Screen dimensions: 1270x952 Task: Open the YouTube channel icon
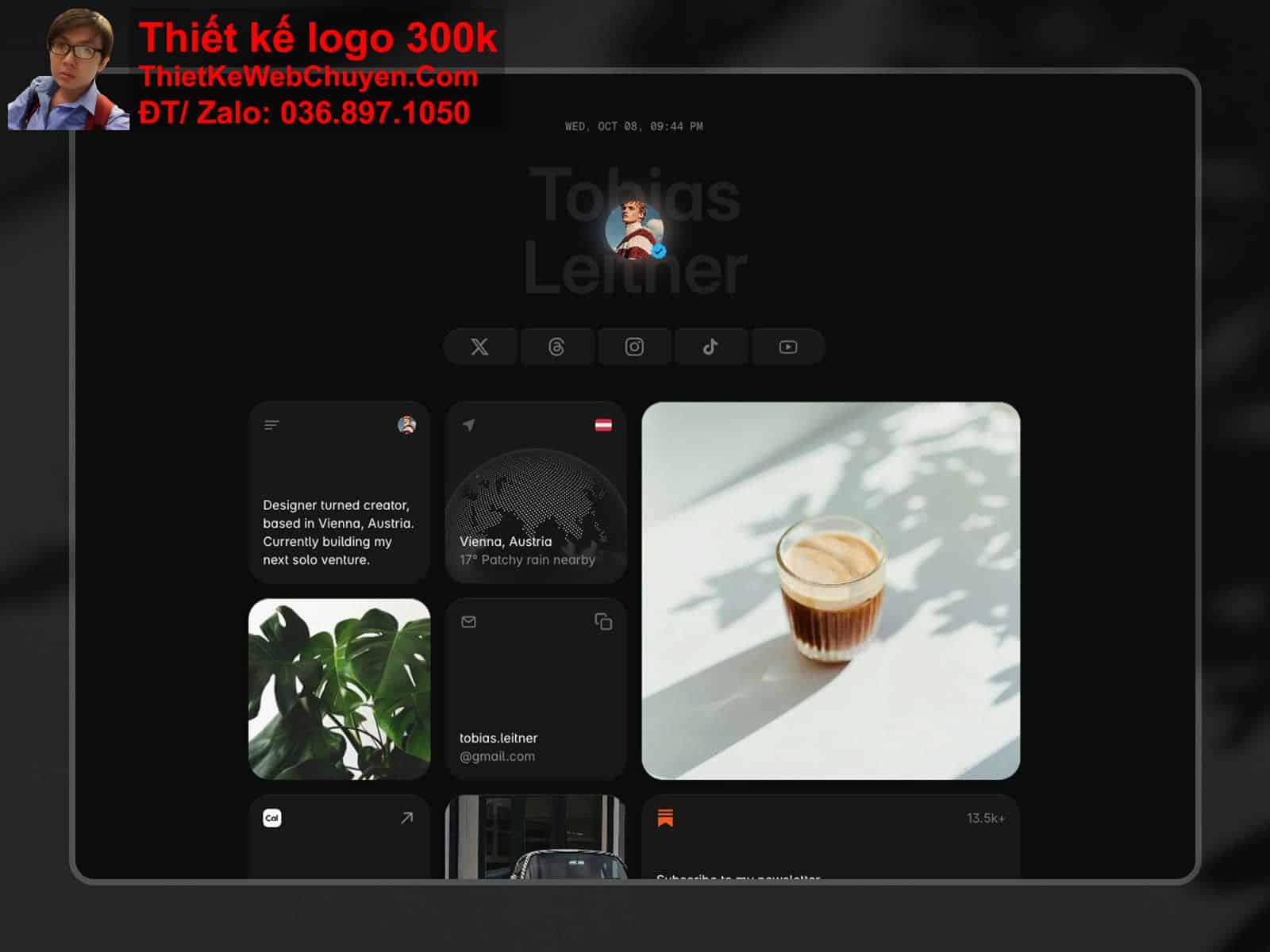point(787,347)
